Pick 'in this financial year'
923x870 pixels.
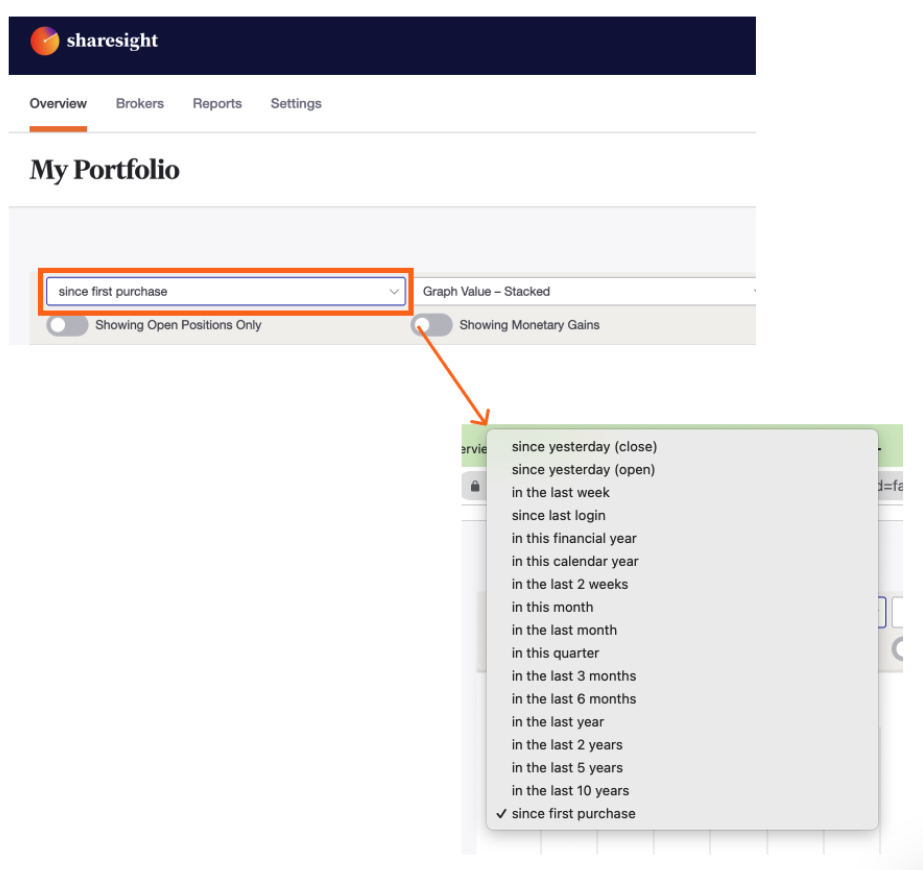682,539
